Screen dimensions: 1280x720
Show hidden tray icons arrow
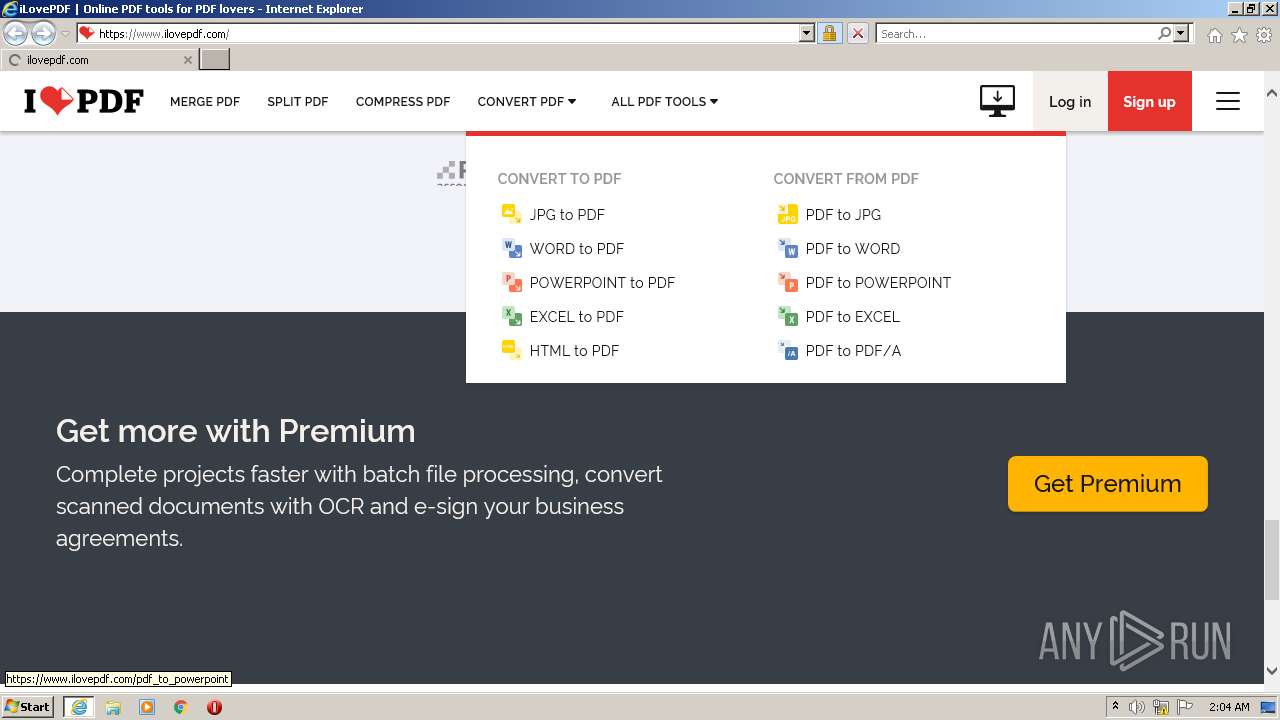[1116, 707]
